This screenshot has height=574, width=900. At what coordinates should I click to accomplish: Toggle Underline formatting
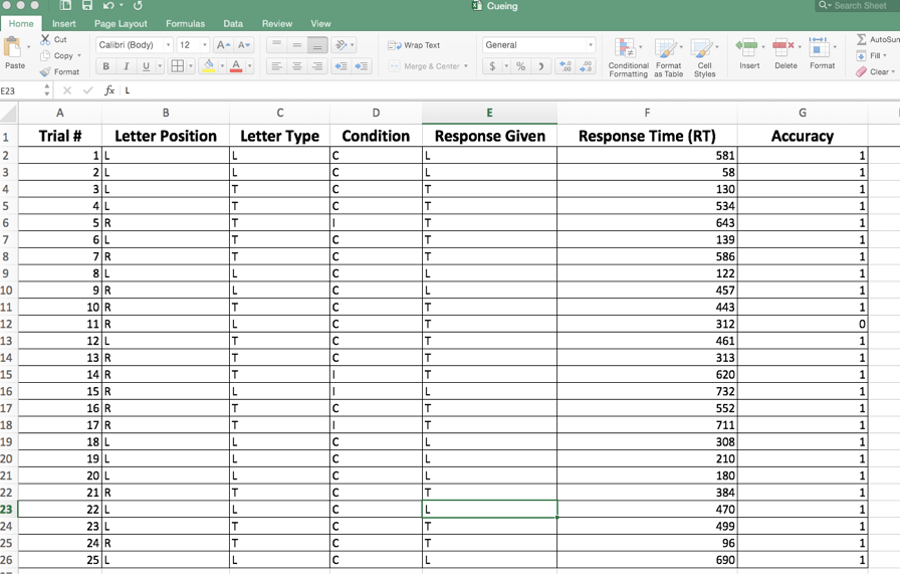pyautogui.click(x=146, y=66)
